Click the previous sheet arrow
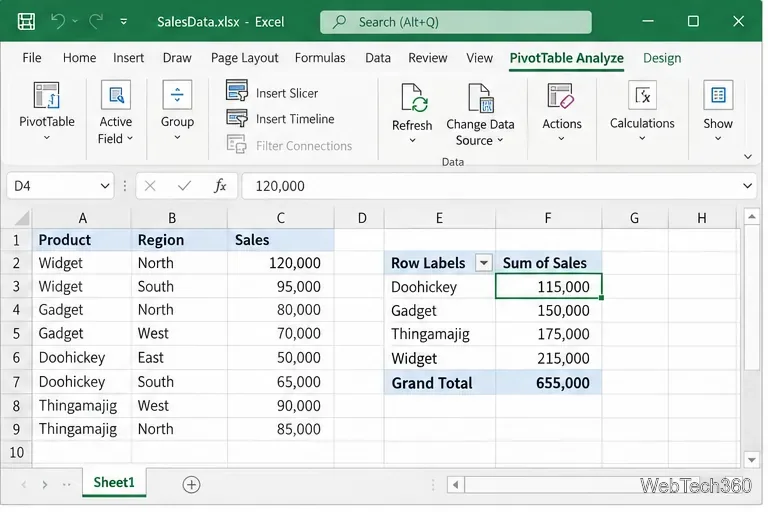The height and width of the screenshot is (512, 768). coord(24,485)
